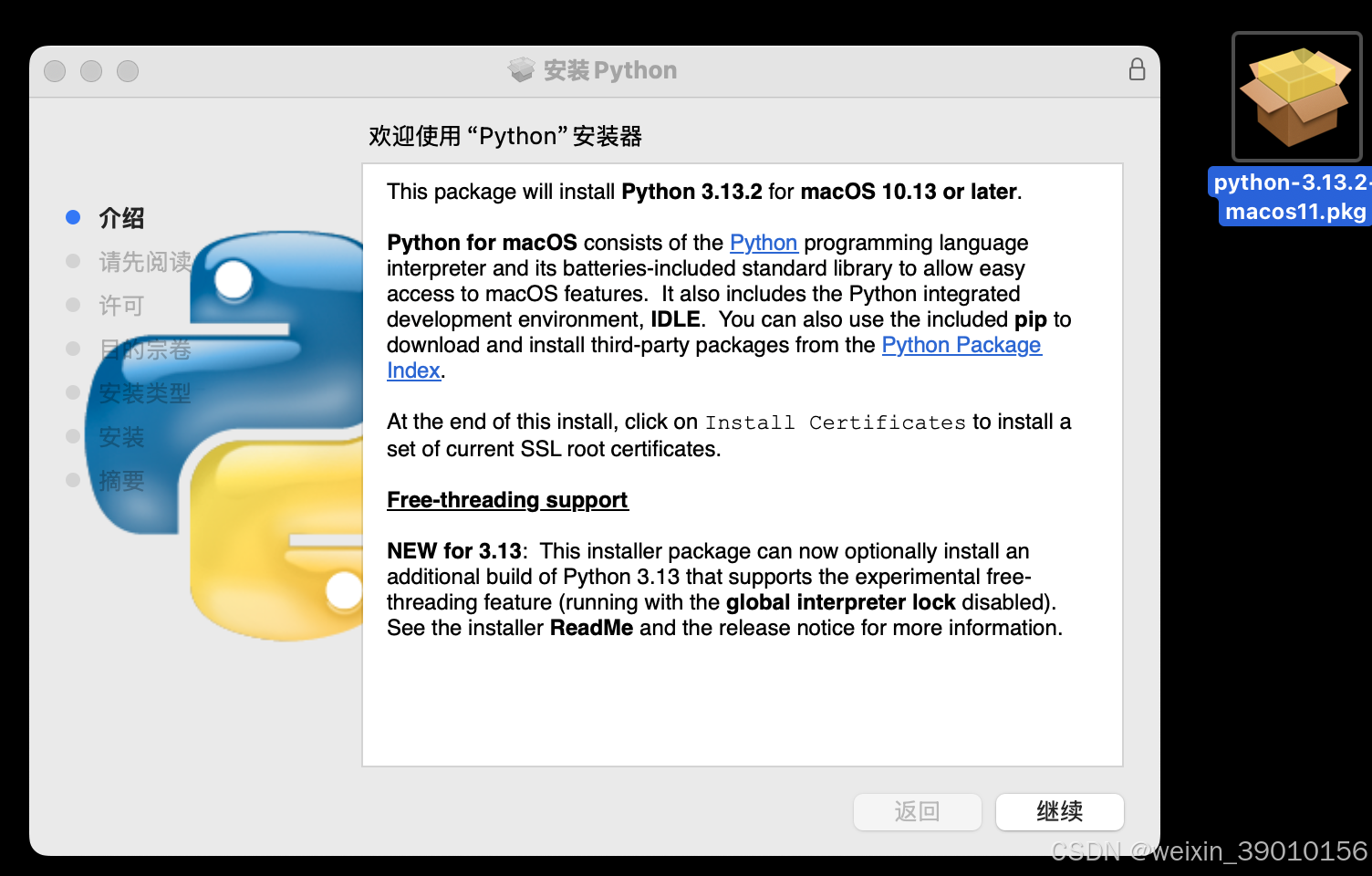The image size is (1372, 876).
Task: Select the blue bullet next to 介绍
Action: point(72,216)
